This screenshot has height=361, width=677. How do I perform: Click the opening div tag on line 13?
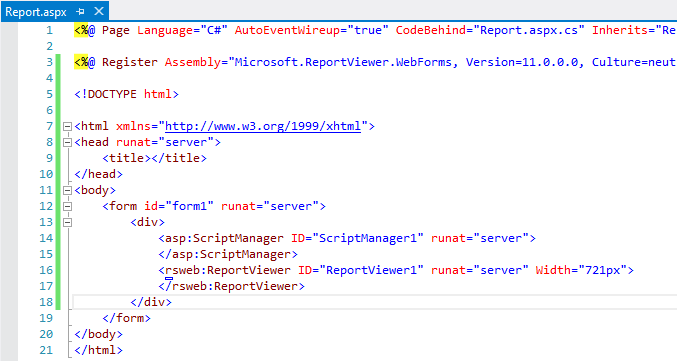click(x=147, y=222)
